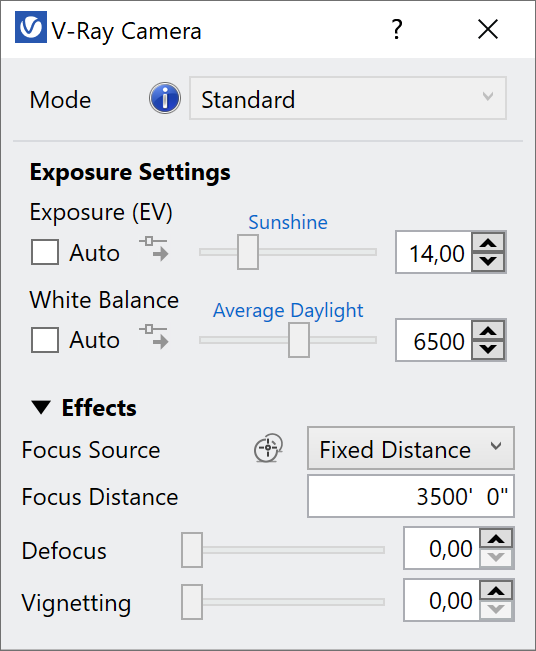The image size is (536, 651).
Task: Click the White Balance transfer-settings arrow icon
Action: pyautogui.click(x=154, y=336)
